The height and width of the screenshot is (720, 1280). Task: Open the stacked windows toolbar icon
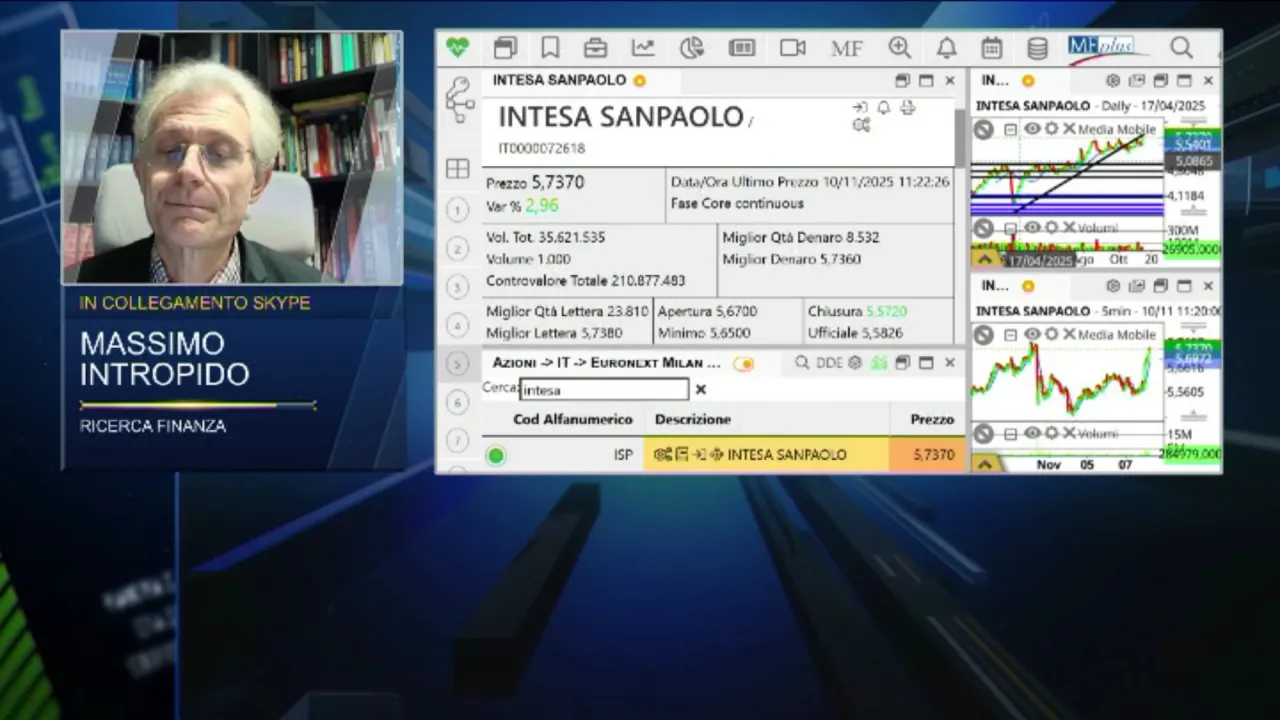[505, 47]
